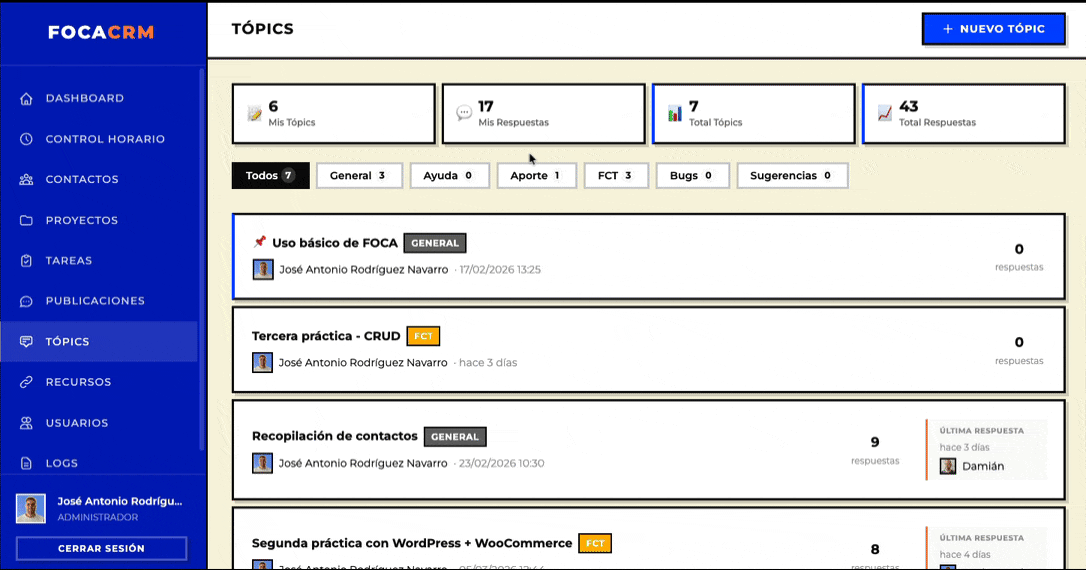Screen dimensions: 1086x570
Task: Click the Cerrar Sesión button
Action: point(101,548)
